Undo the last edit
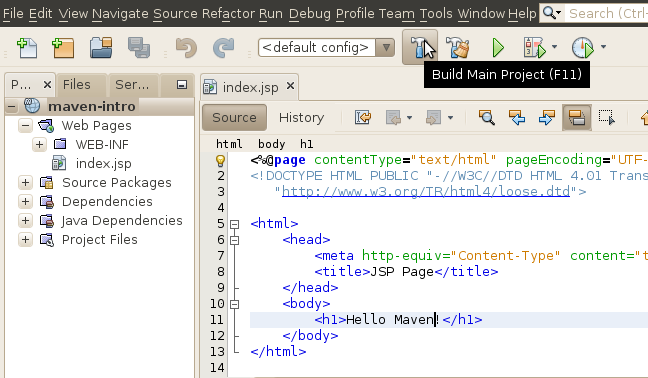648x378 pixels. pos(186,48)
